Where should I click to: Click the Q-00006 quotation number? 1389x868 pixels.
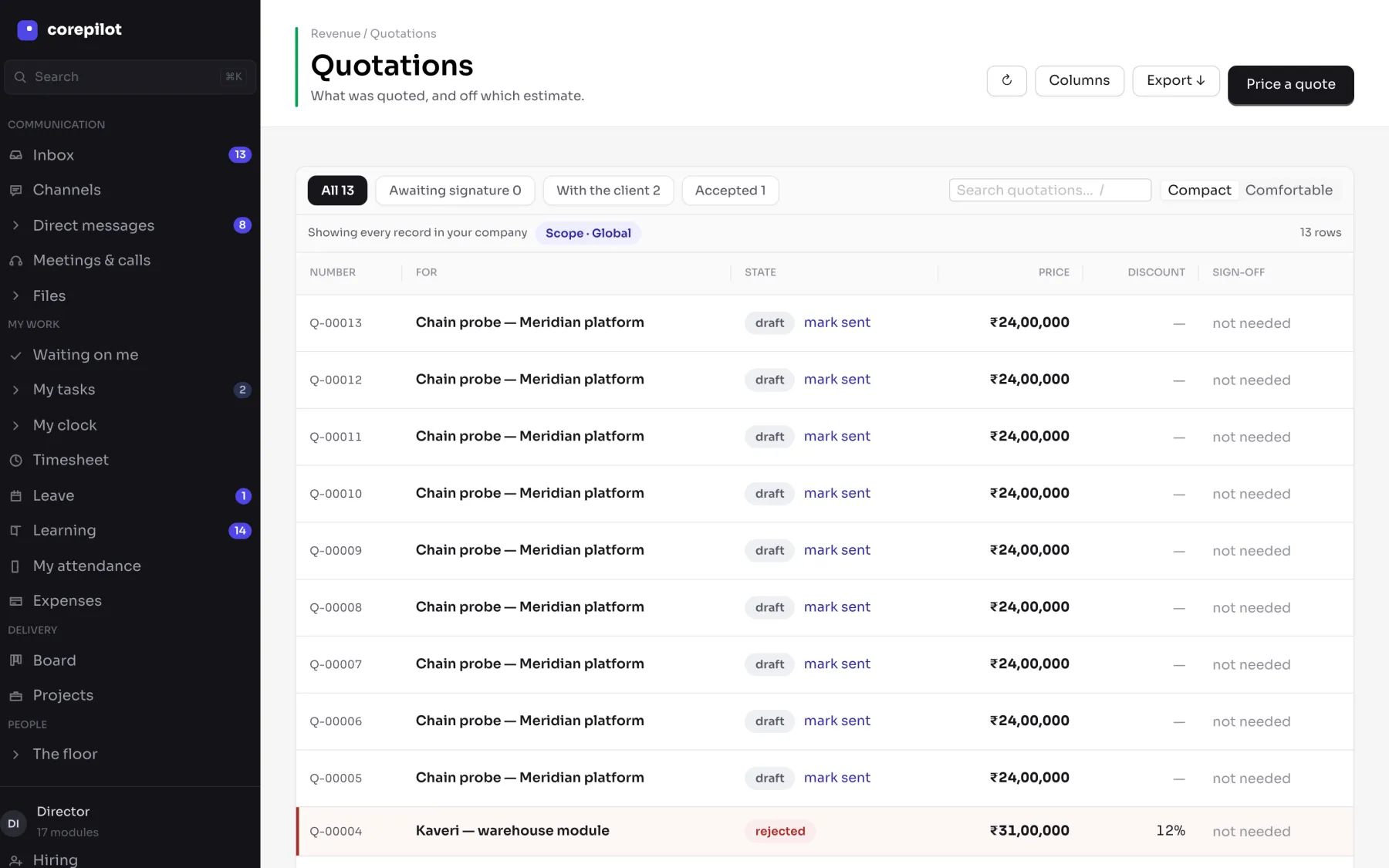click(x=336, y=721)
